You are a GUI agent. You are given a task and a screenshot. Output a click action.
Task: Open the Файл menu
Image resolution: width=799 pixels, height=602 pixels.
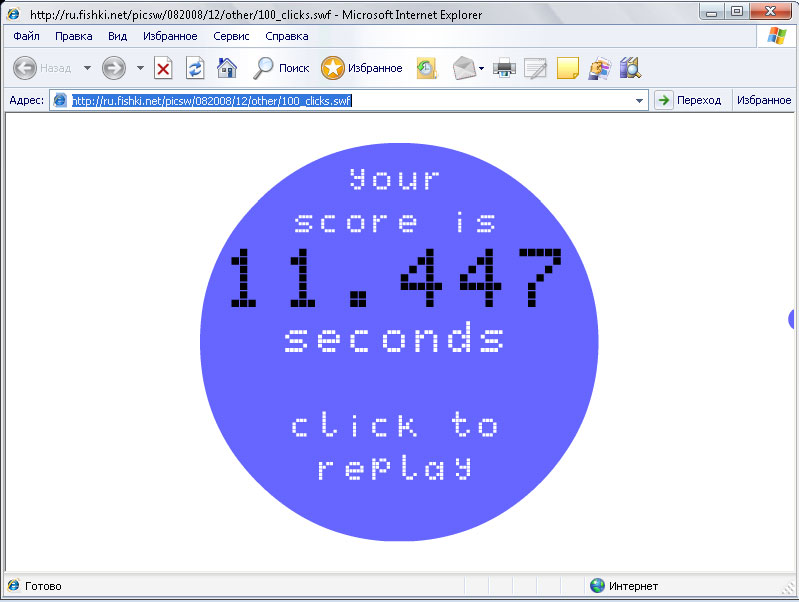pos(27,36)
